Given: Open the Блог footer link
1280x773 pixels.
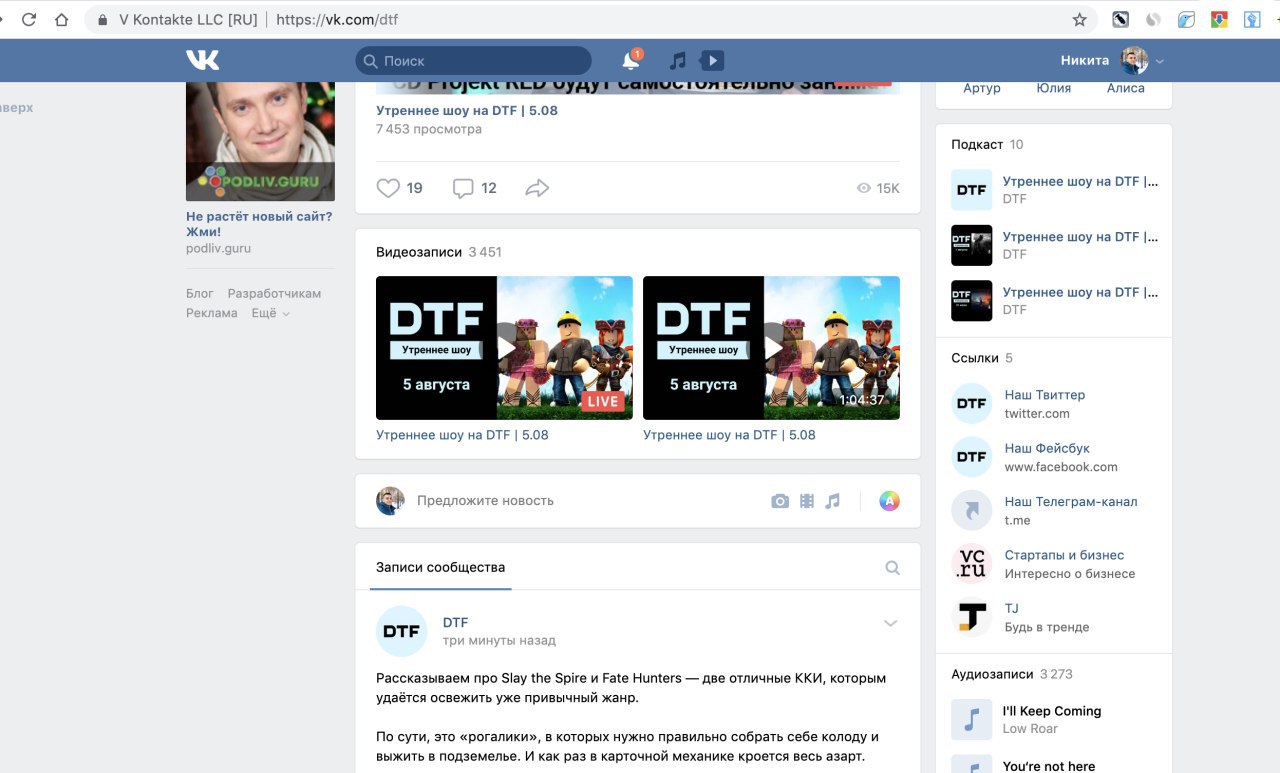Looking at the screenshot, I should point(200,293).
